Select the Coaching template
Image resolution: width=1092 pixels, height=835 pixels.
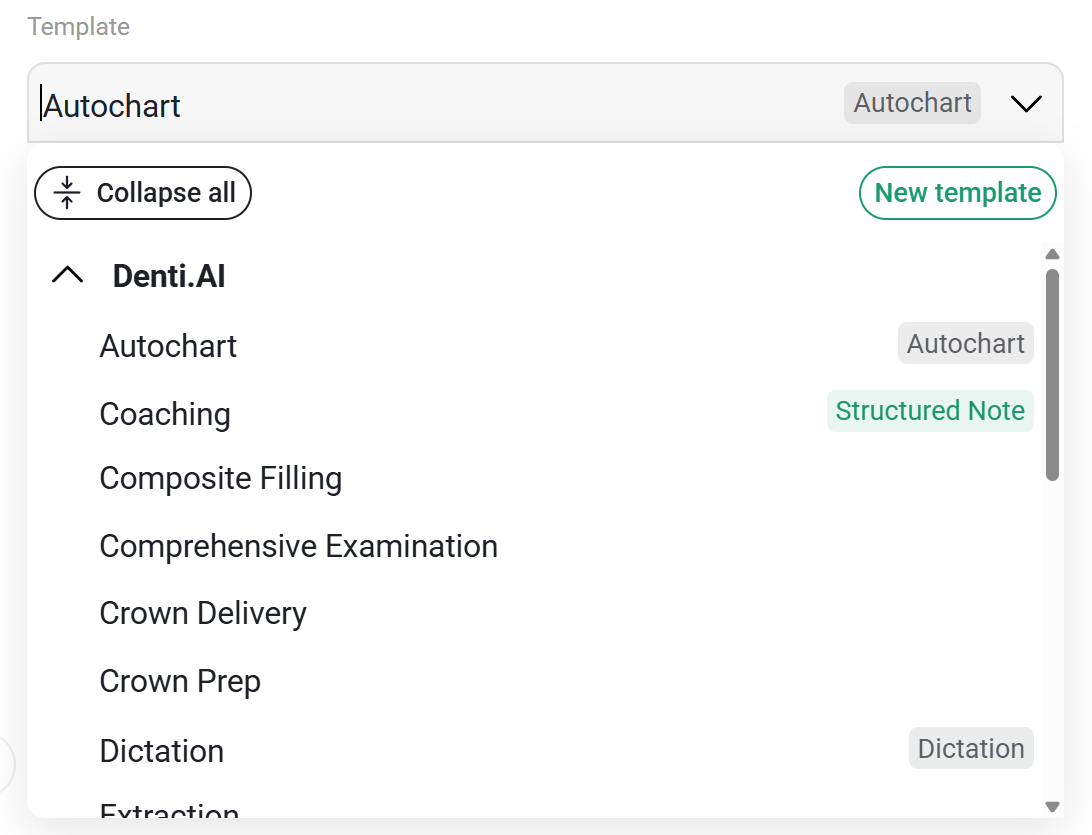click(534, 413)
